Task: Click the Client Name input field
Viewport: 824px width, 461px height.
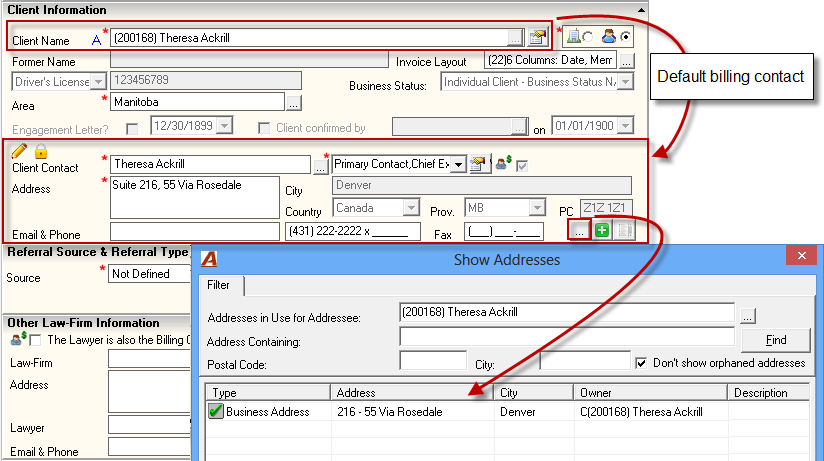Action: pyautogui.click(x=310, y=38)
